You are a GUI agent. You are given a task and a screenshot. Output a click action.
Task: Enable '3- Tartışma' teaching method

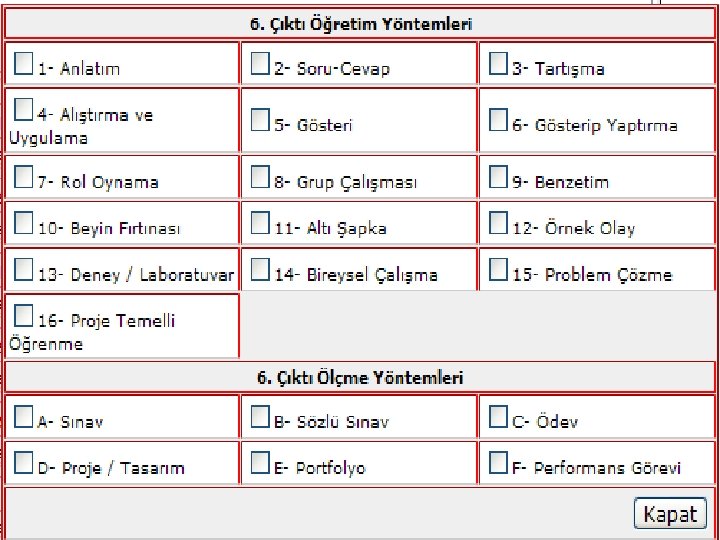[498, 65]
